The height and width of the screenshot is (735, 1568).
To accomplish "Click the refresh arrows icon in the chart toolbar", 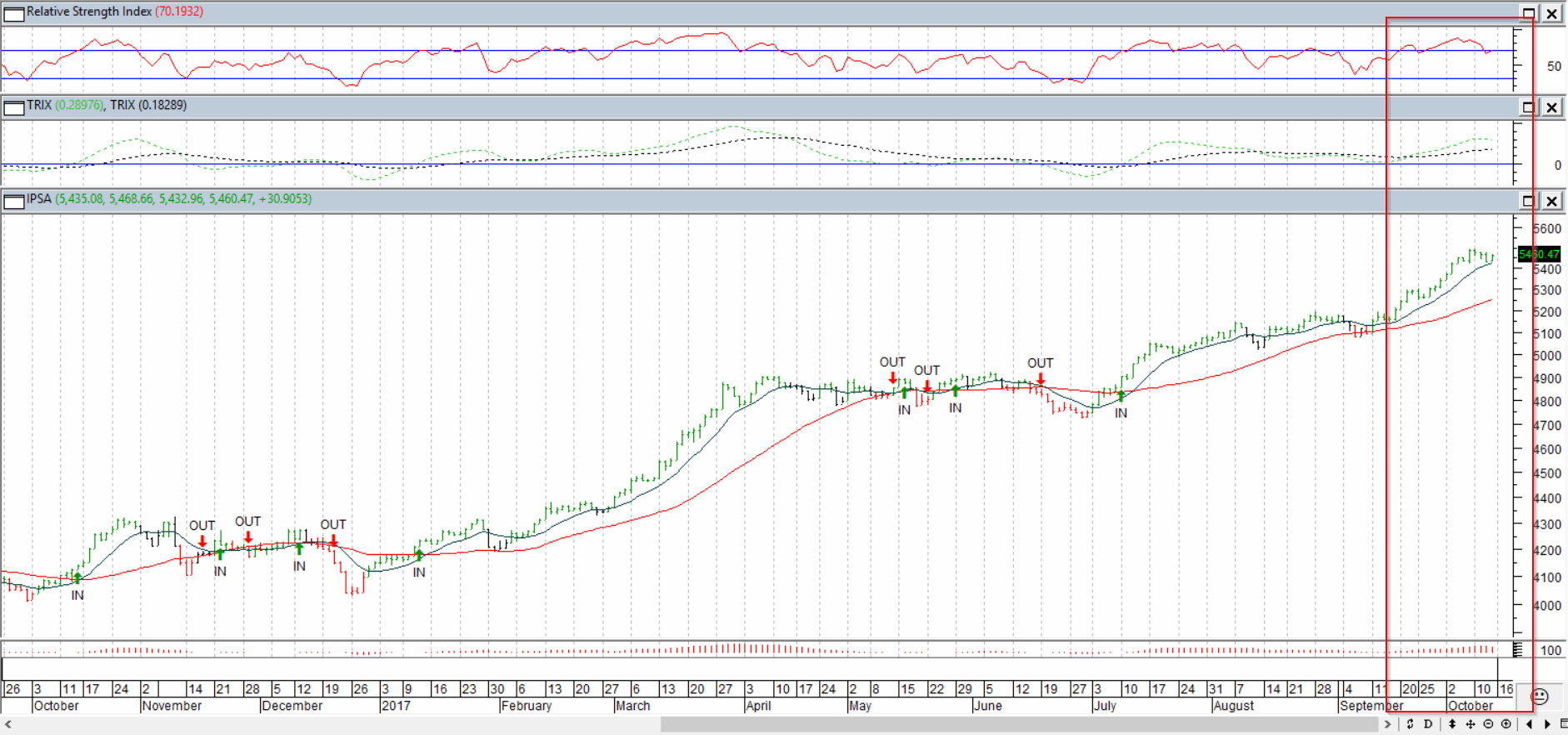I will (x=1410, y=724).
